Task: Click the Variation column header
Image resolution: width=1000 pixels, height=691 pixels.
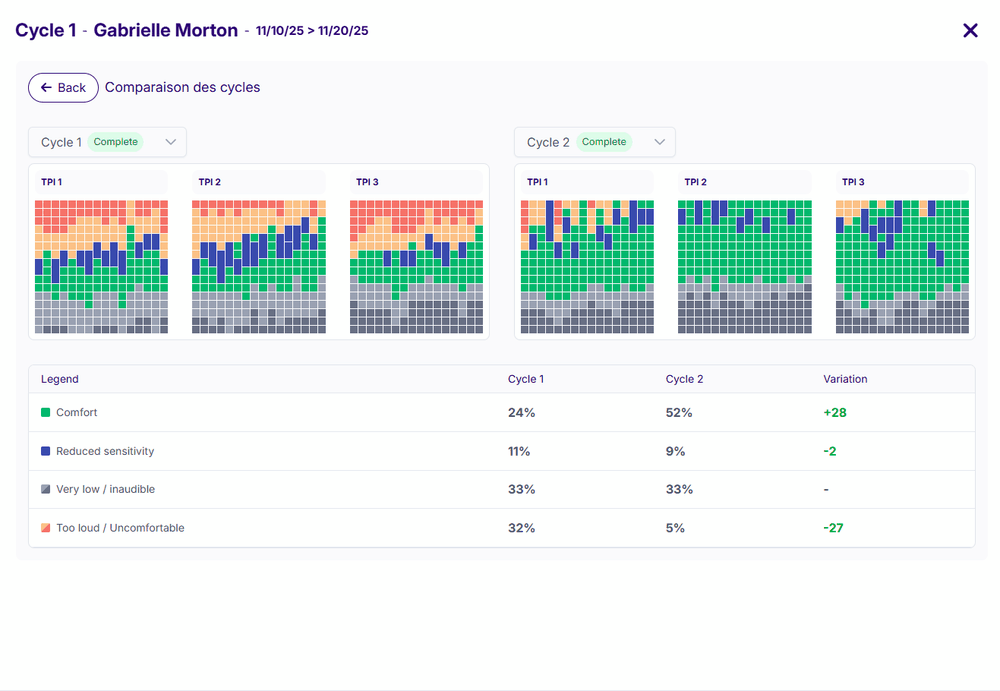Action: [845, 379]
